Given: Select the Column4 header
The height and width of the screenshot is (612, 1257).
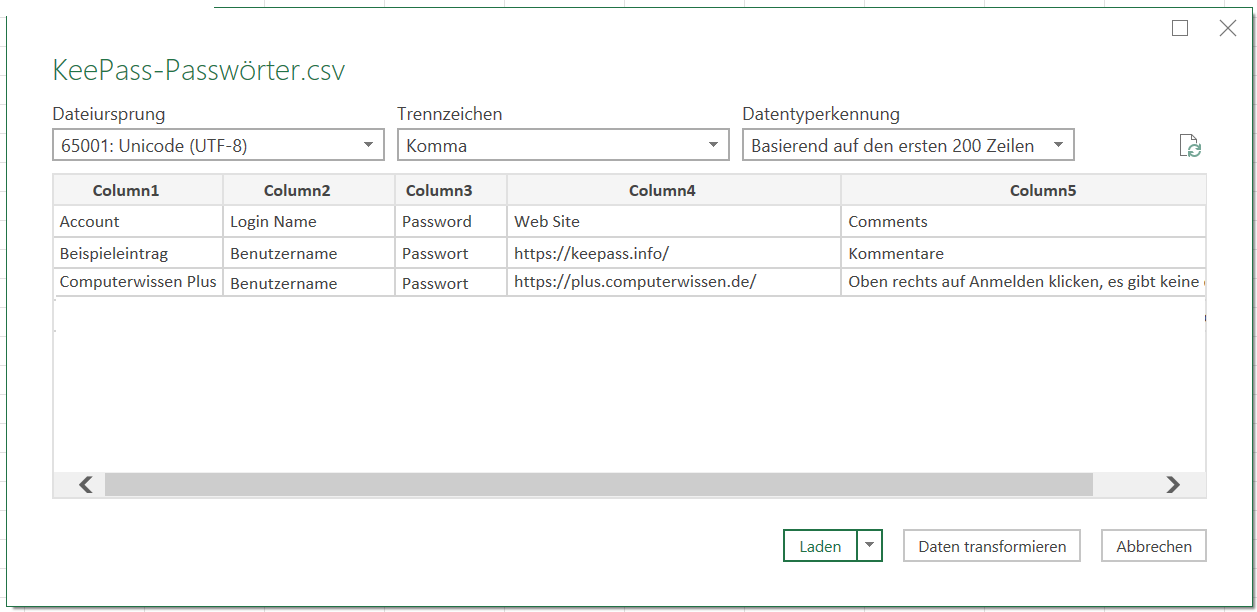Looking at the screenshot, I should tap(662, 190).
